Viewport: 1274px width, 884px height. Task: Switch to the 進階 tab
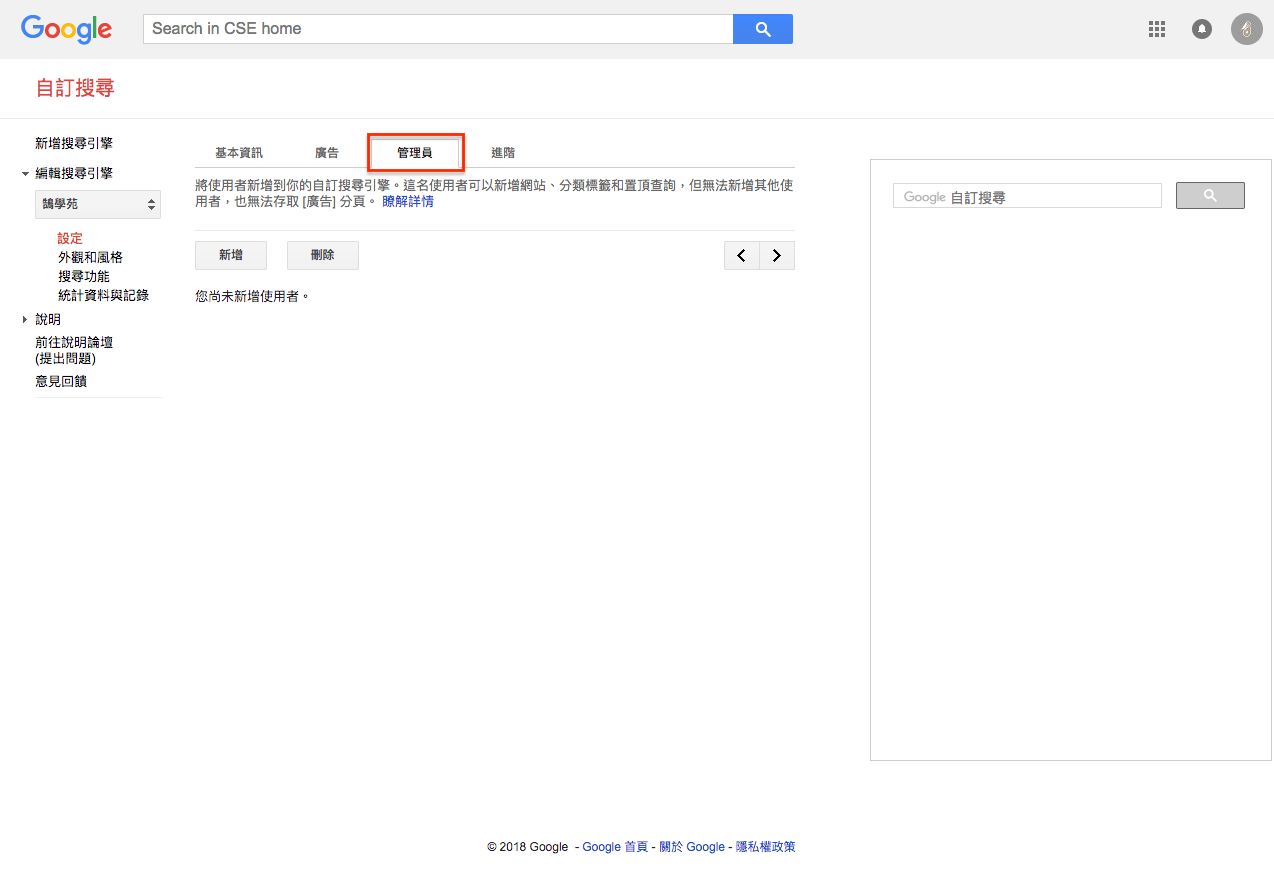[x=503, y=153]
